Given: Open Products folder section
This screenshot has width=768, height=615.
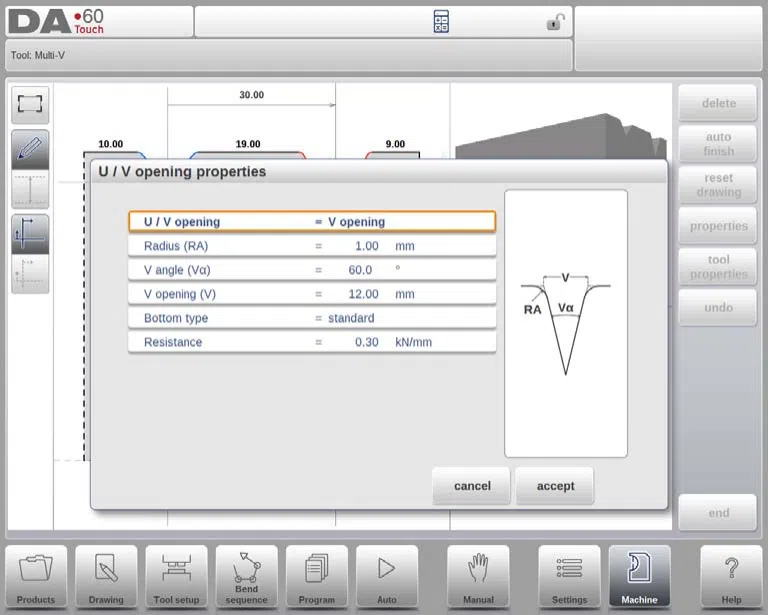Looking at the screenshot, I should (36, 577).
